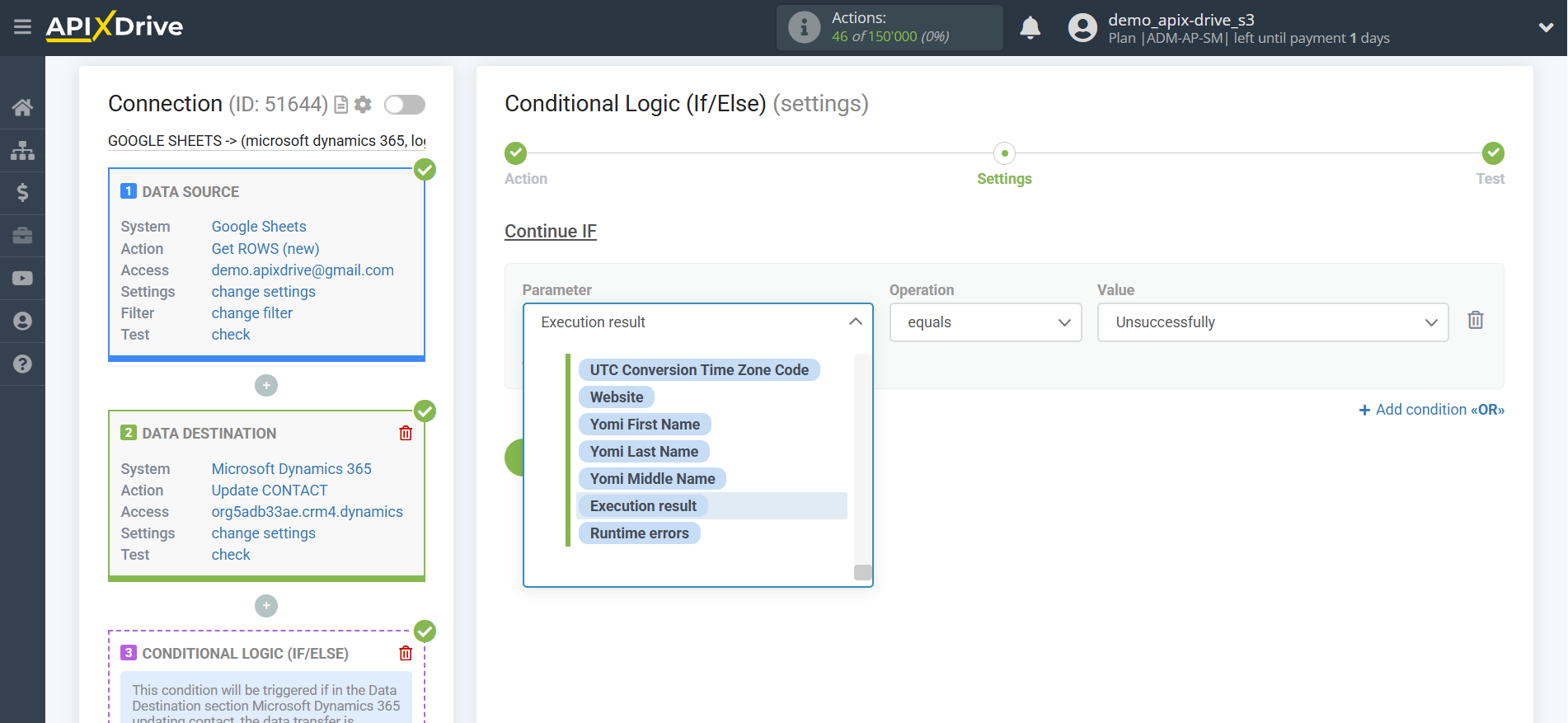Delete the condition row trash icon
Screen dimensions: 1568x723
(1476, 320)
